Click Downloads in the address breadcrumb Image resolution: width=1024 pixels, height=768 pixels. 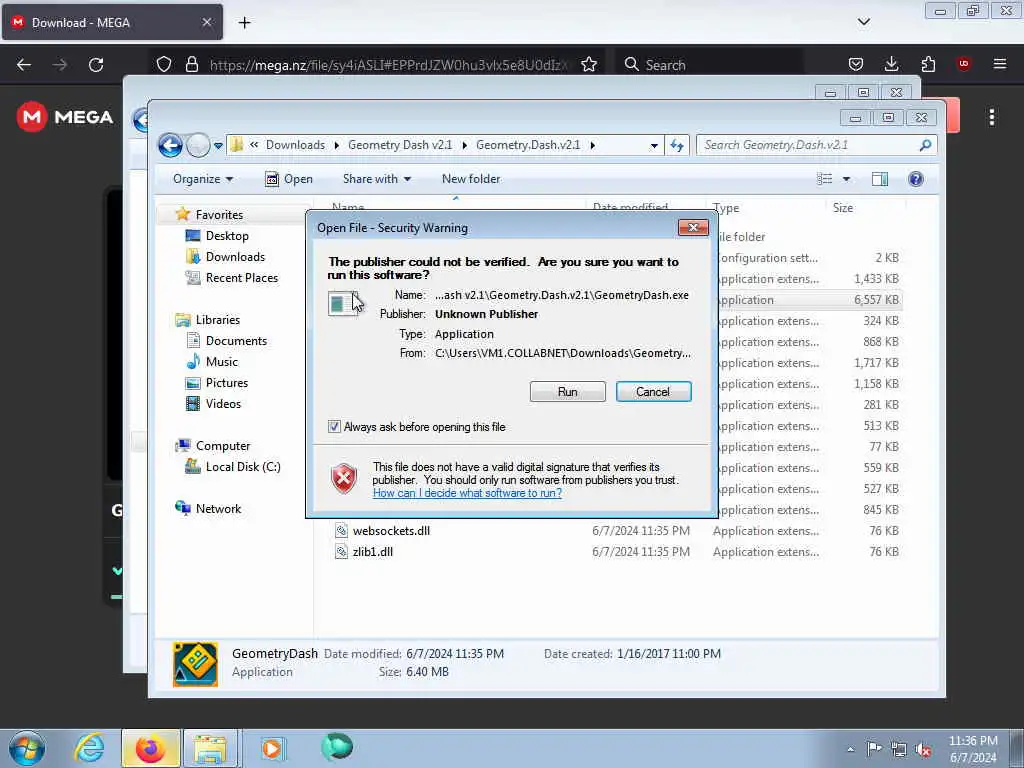tap(295, 145)
